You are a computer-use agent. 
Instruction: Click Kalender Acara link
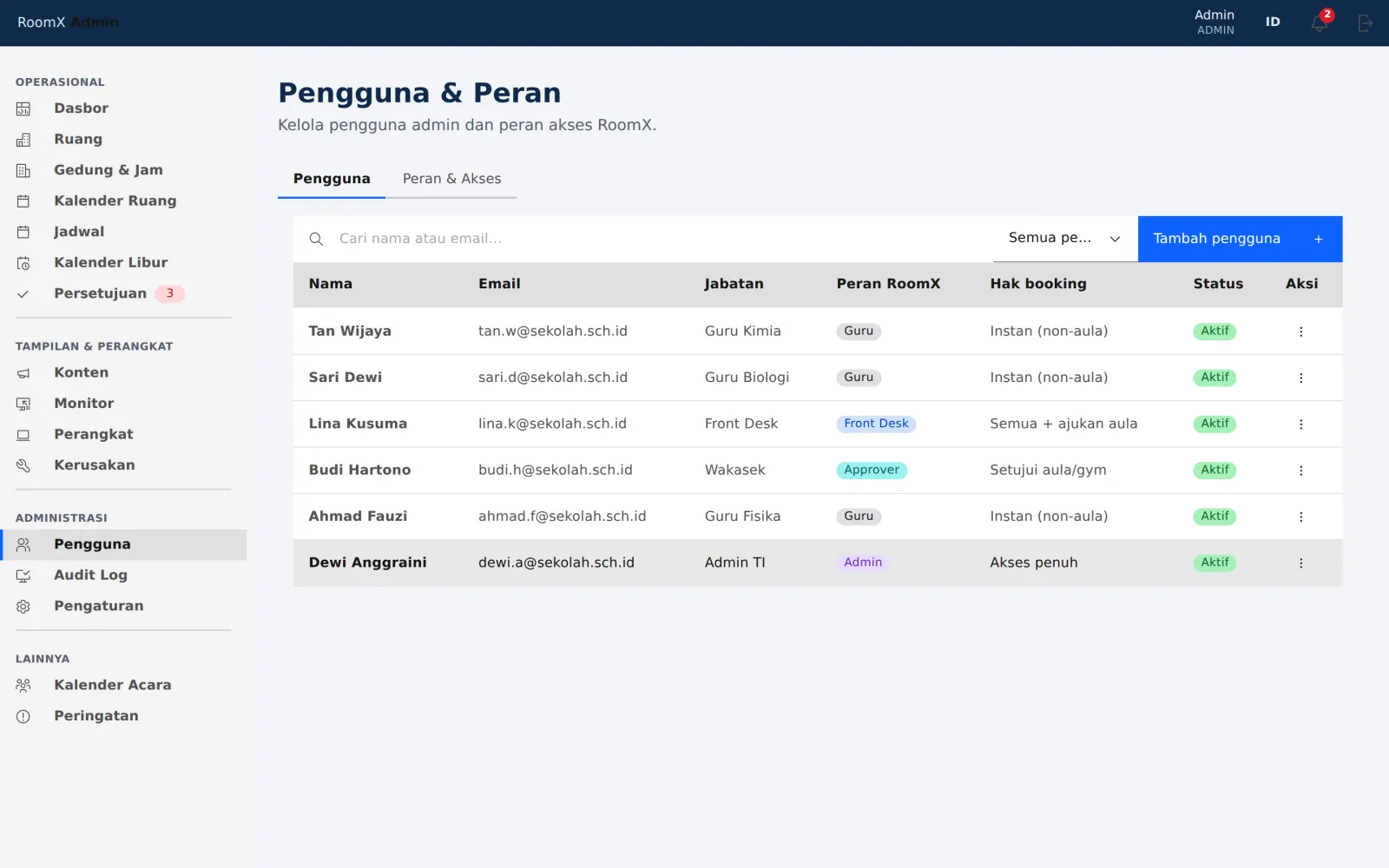123,685
